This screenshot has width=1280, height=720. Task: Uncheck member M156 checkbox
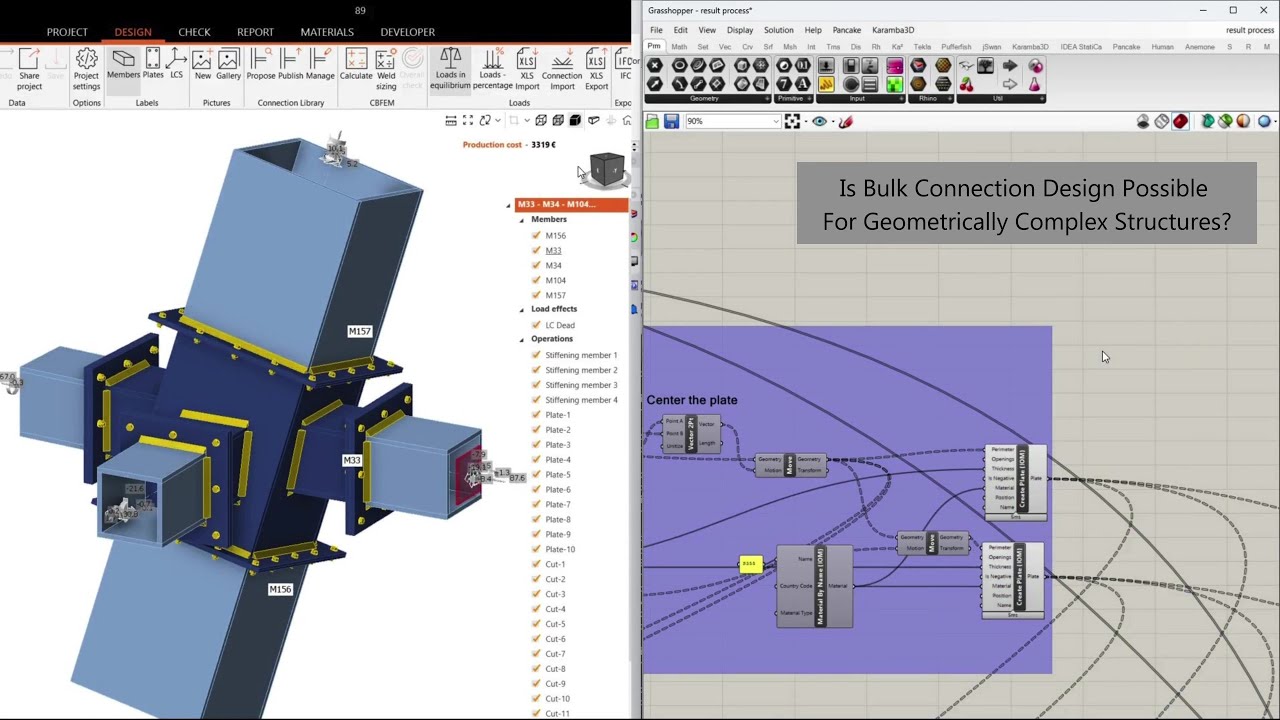(536, 236)
